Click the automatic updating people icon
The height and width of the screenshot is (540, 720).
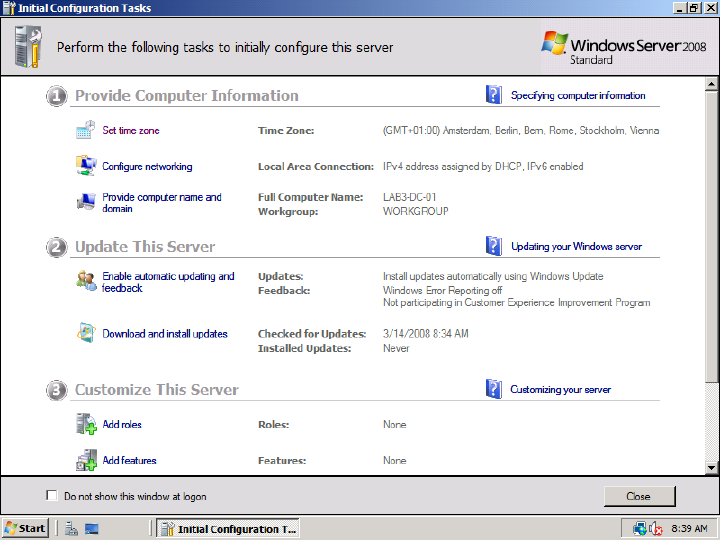pos(86,281)
